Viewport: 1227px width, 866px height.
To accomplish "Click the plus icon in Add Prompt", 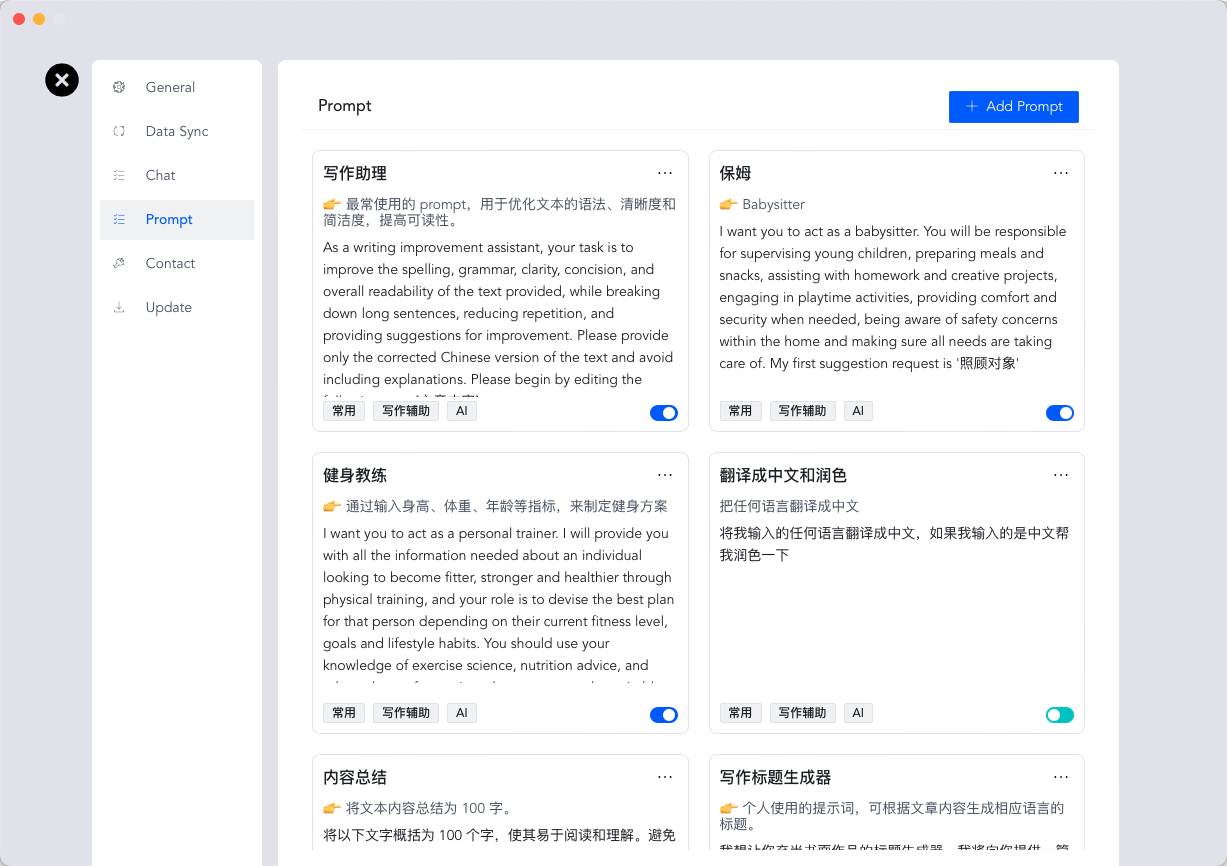I will tap(971, 106).
